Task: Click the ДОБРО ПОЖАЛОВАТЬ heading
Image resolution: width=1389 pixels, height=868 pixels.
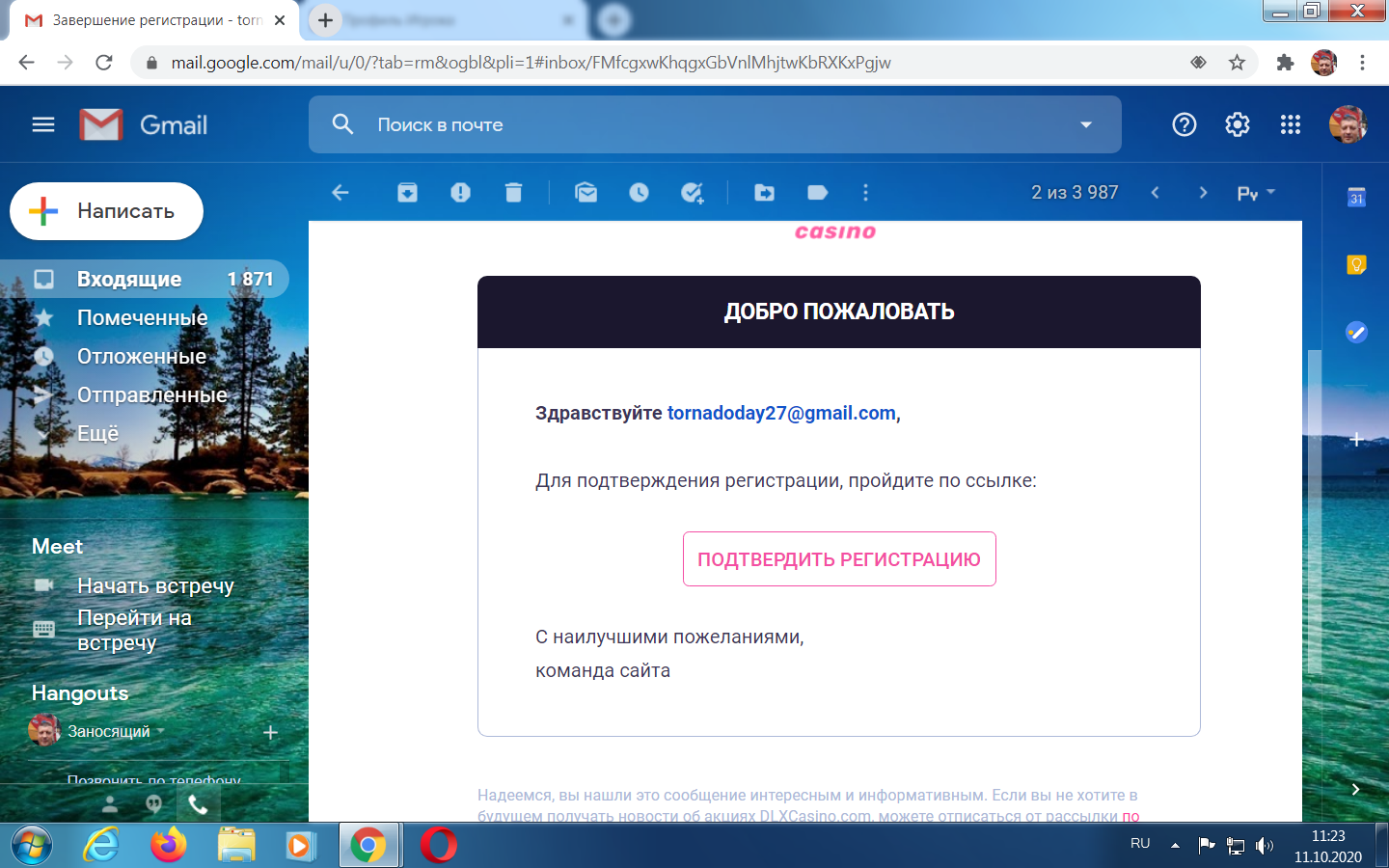Action: pyautogui.click(x=839, y=312)
